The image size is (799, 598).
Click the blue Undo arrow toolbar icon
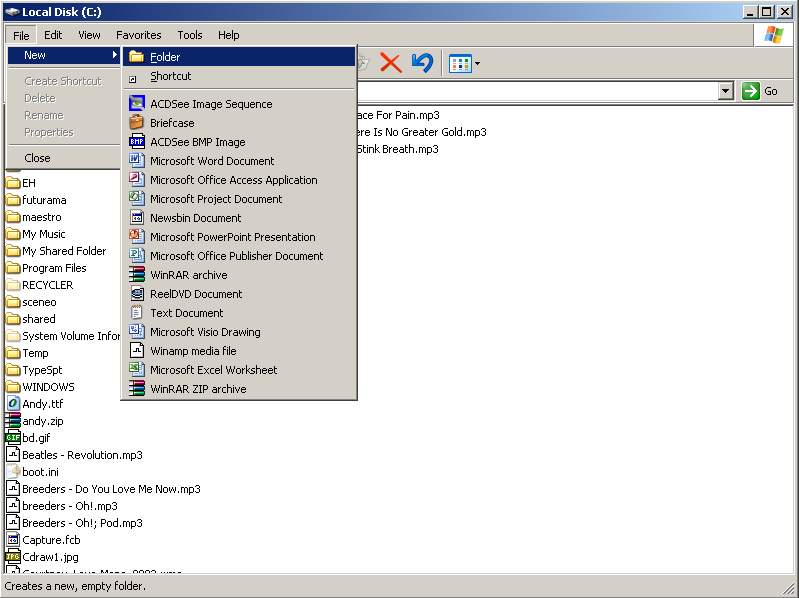(x=422, y=63)
